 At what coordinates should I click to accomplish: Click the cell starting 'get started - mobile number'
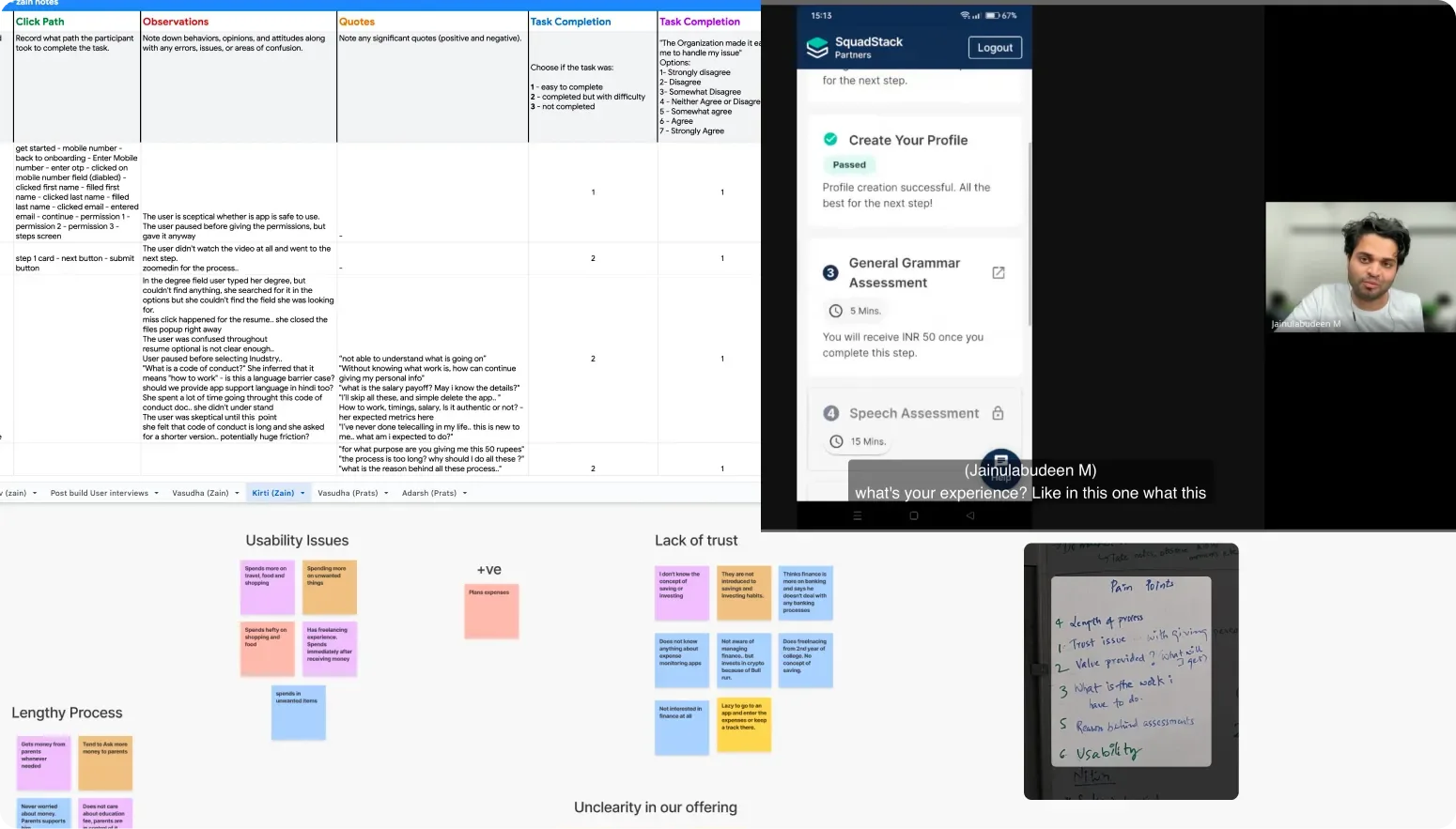coord(77,192)
